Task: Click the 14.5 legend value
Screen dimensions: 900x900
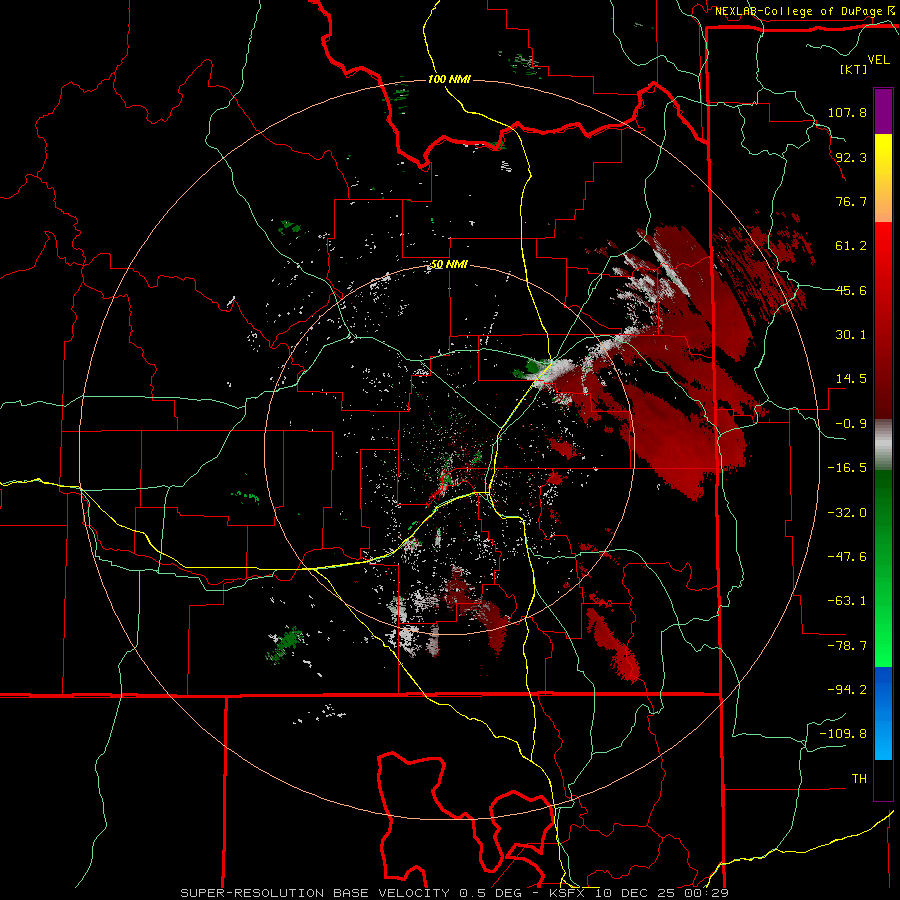Action: click(851, 379)
